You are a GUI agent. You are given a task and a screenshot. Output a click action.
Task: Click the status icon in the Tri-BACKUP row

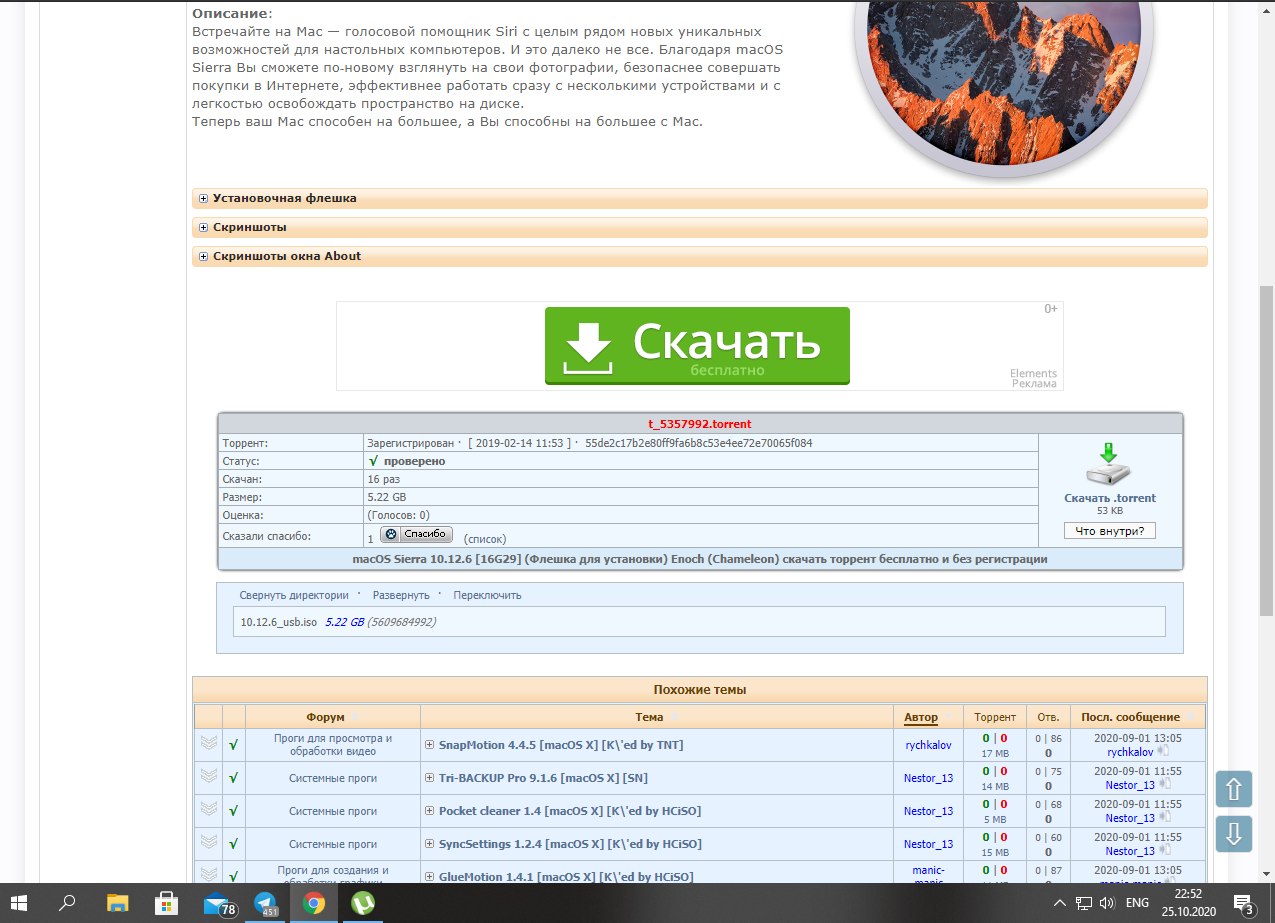tap(208, 776)
